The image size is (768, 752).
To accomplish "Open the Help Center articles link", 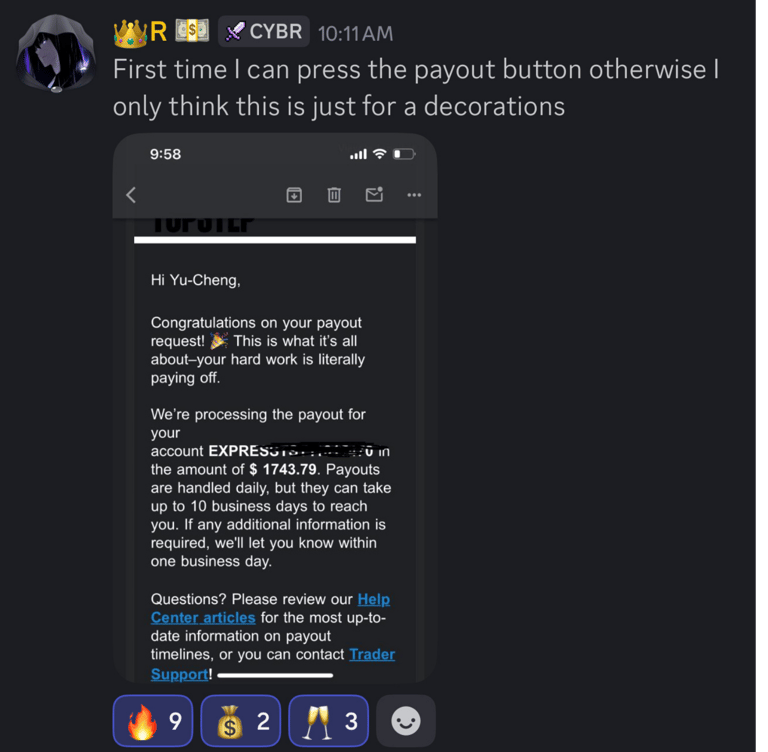I will 270,608.
